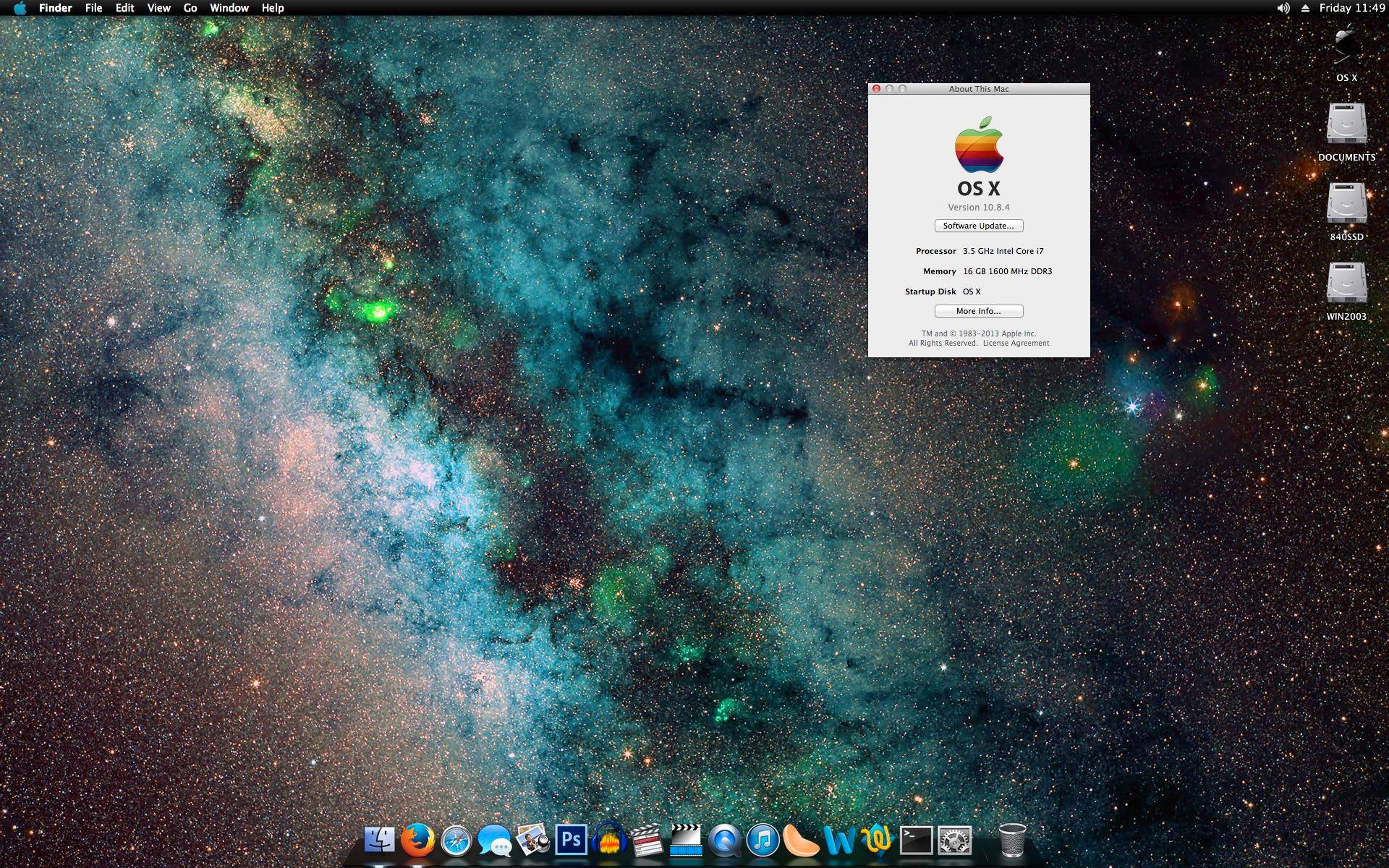Click the 16 GB 1600 MHz DDR3 text

1007,271
